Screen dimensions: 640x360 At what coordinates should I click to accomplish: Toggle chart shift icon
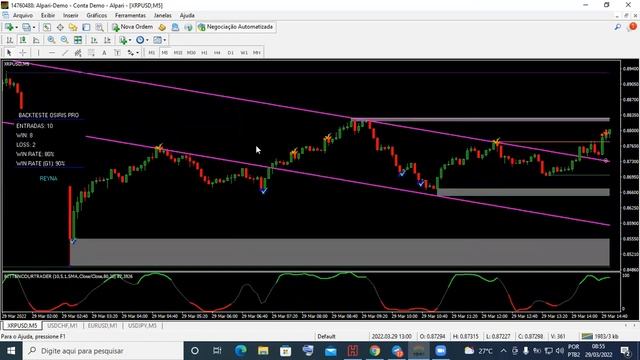pos(107,40)
